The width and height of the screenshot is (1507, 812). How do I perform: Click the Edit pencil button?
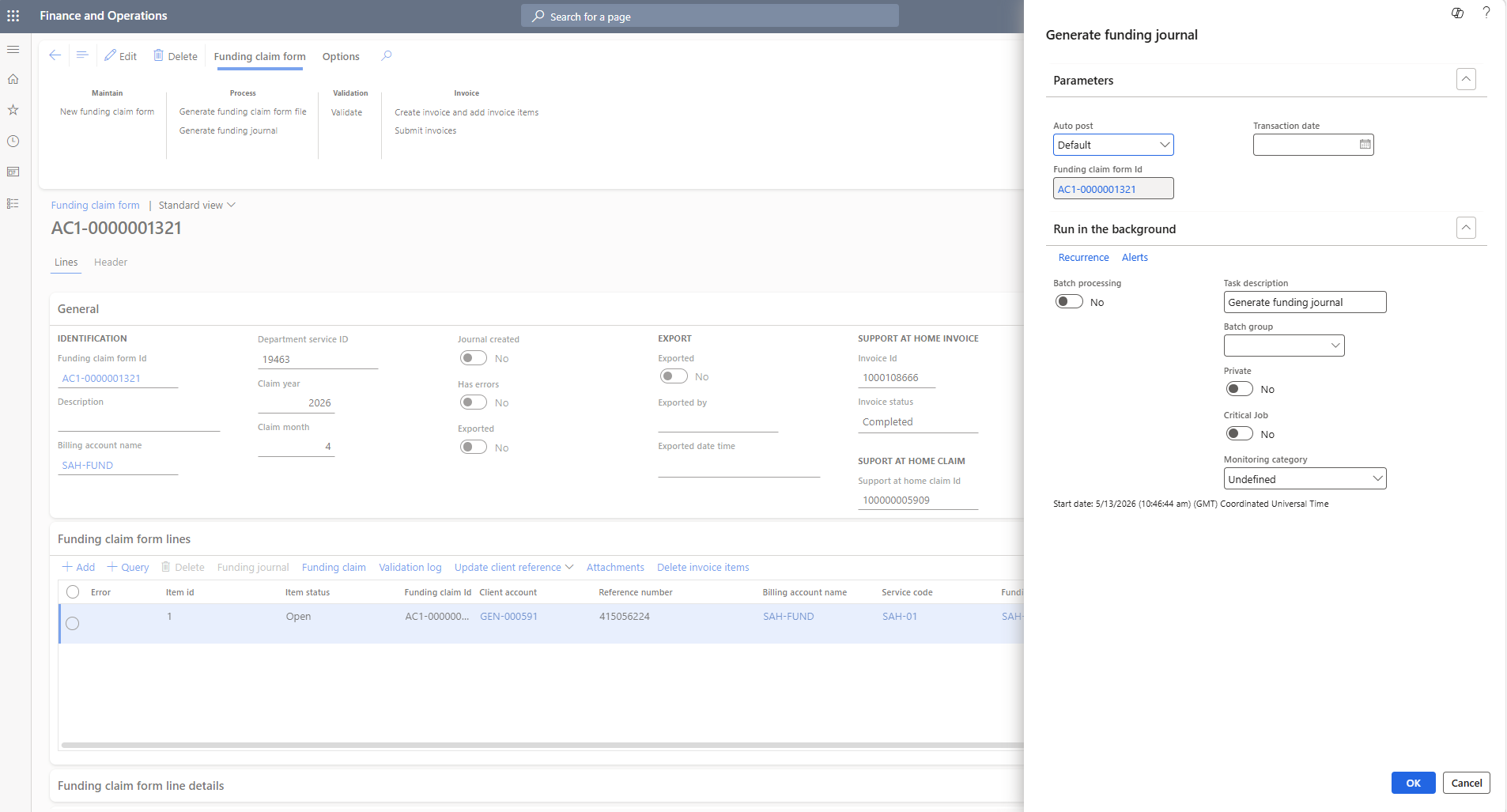pos(120,56)
